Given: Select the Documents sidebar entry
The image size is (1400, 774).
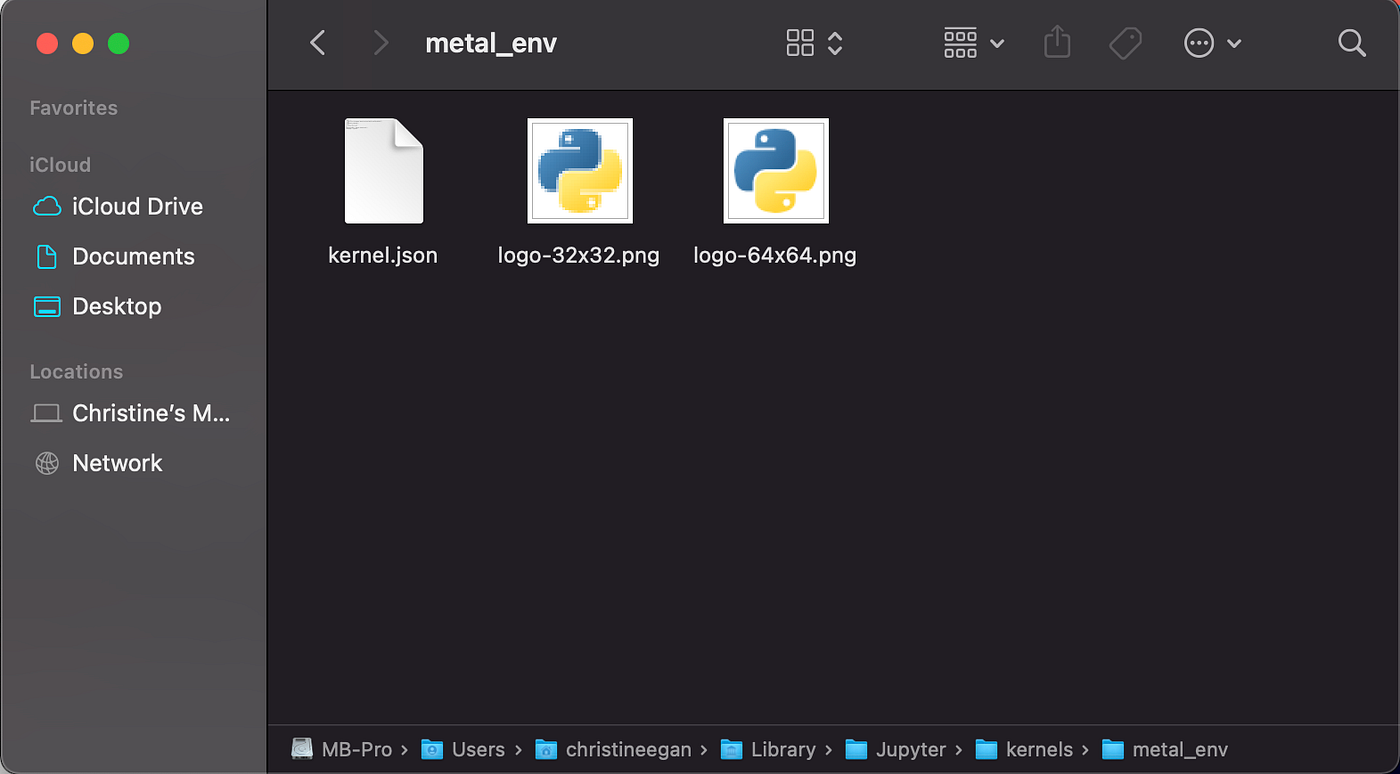Looking at the screenshot, I should tap(134, 256).
